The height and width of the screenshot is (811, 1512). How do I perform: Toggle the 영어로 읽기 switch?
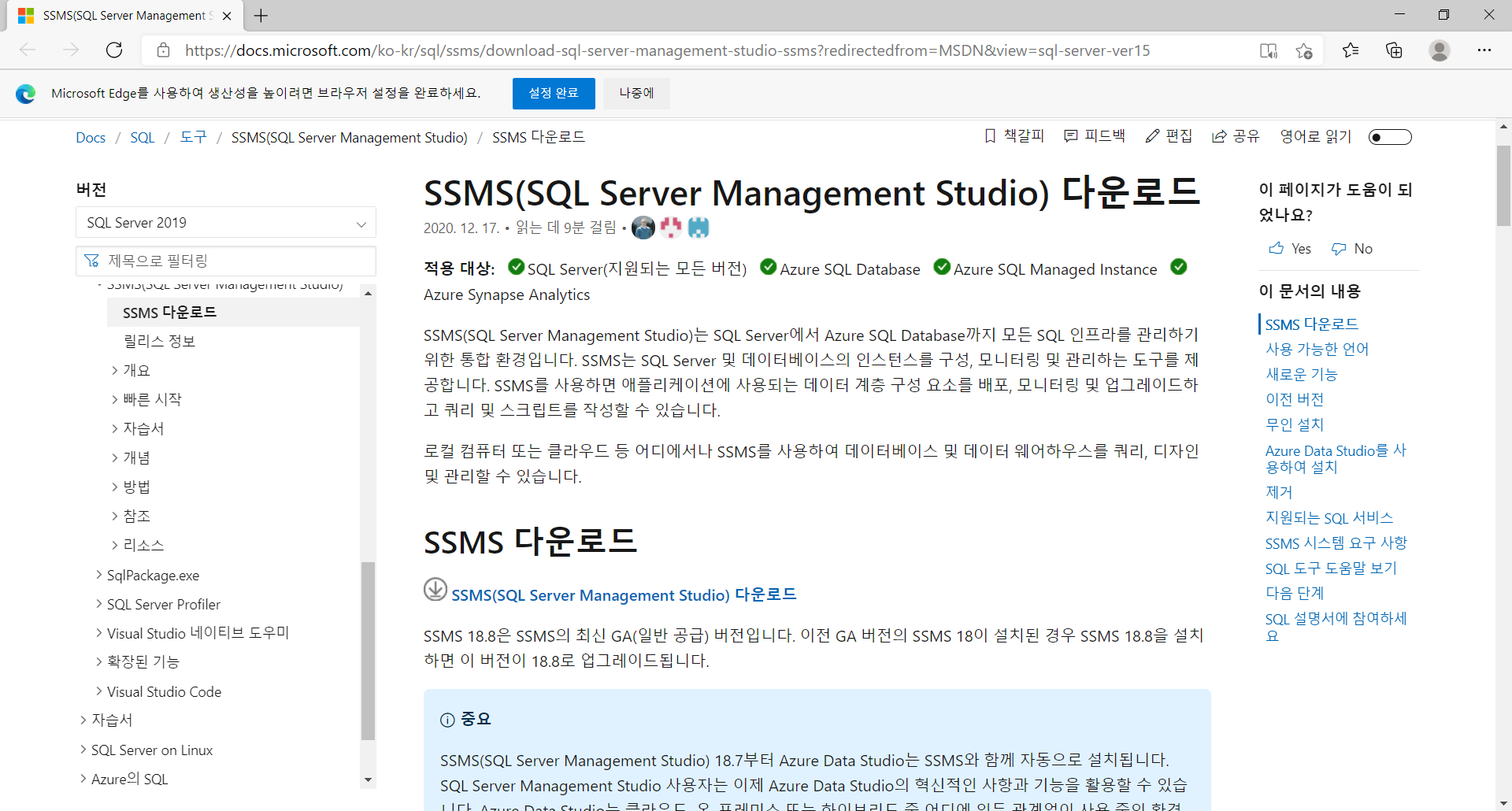point(1390,137)
